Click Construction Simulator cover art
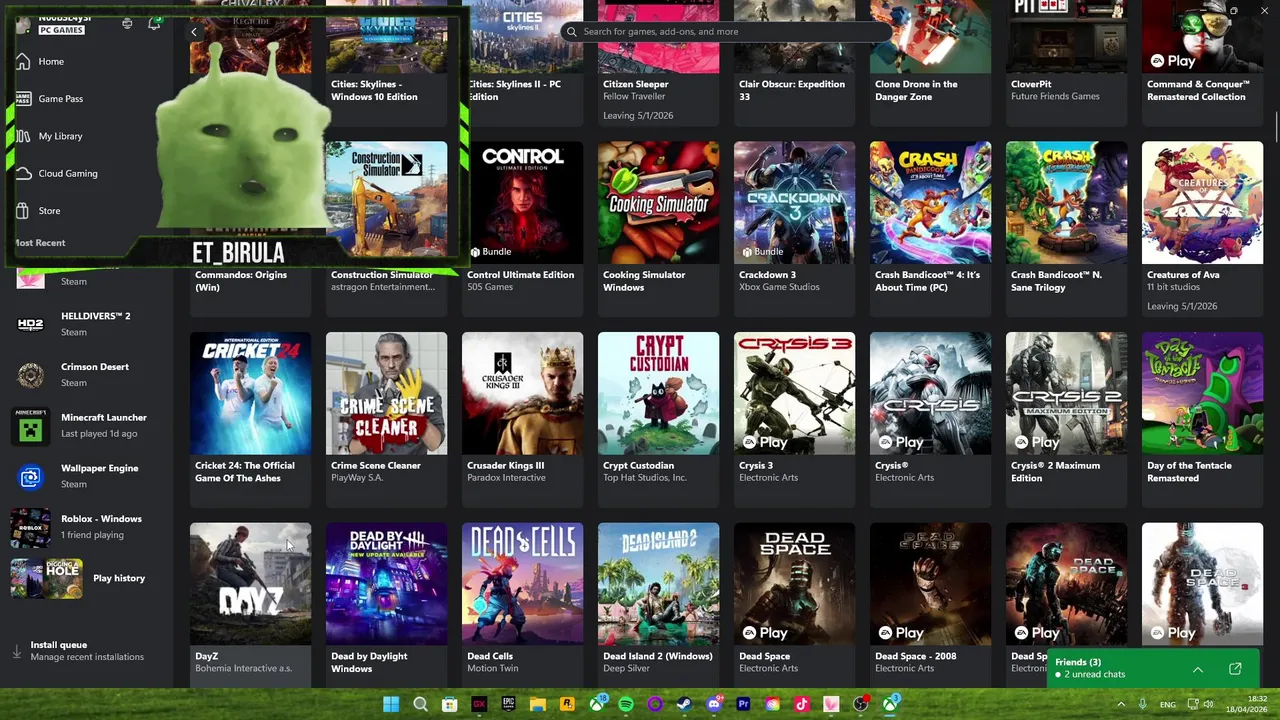The width and height of the screenshot is (1280, 720). click(386, 202)
